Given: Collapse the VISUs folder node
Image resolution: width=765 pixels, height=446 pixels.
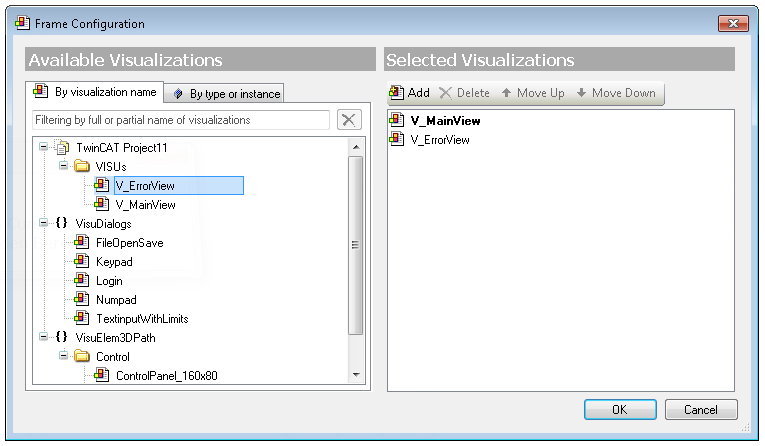Looking at the screenshot, I should 63,165.
